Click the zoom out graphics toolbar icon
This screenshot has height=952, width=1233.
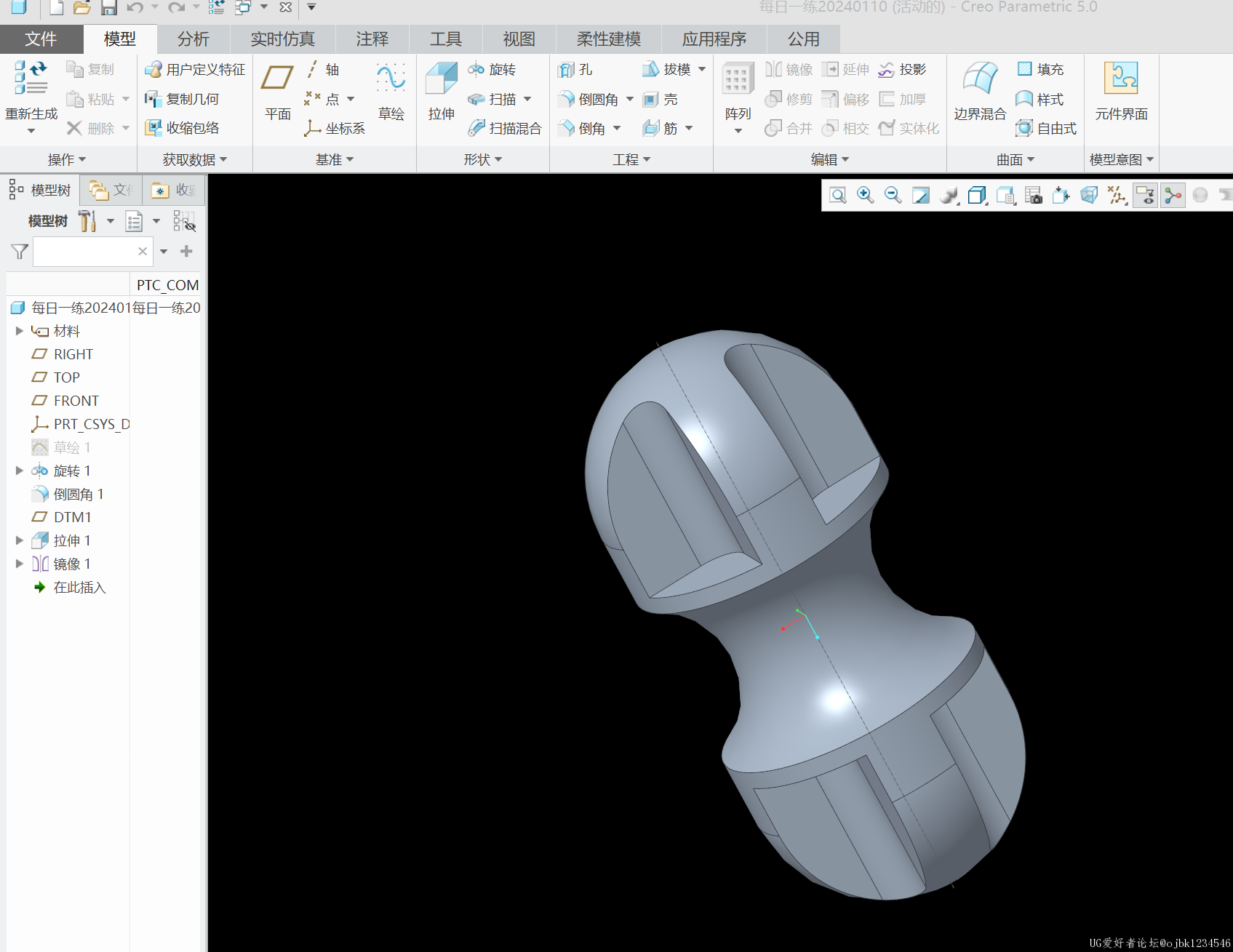click(x=893, y=195)
